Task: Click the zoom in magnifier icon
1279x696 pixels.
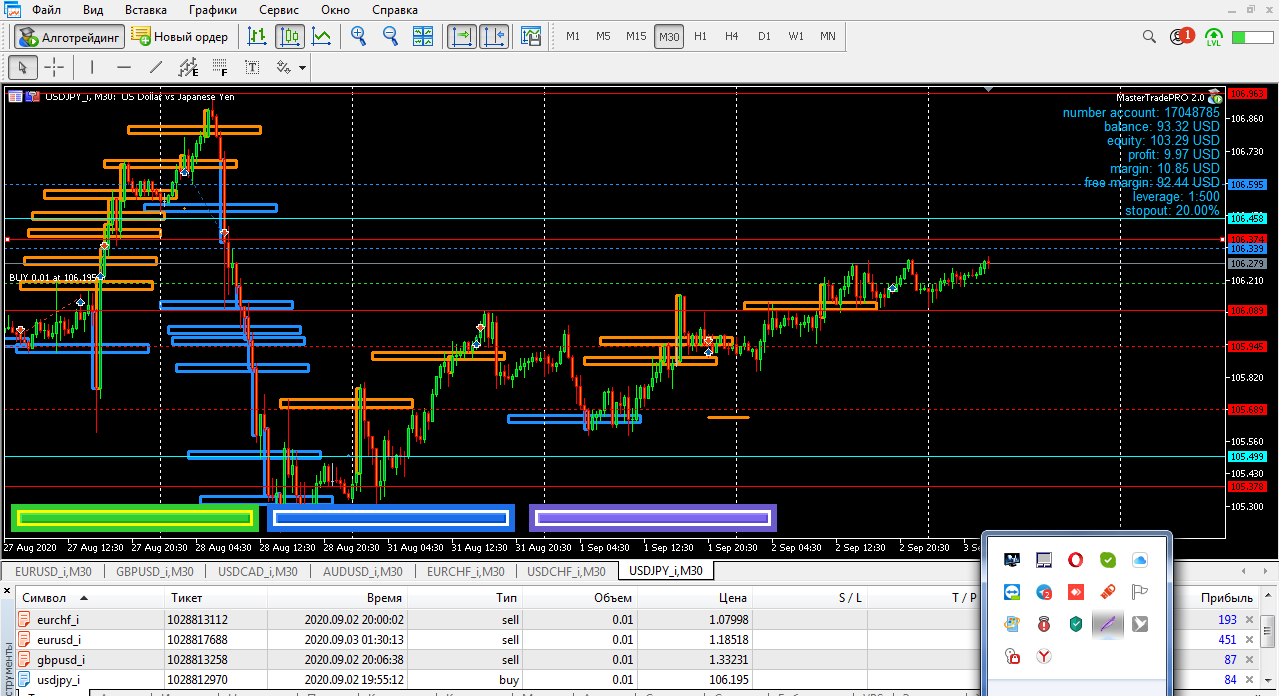Action: tap(358, 37)
